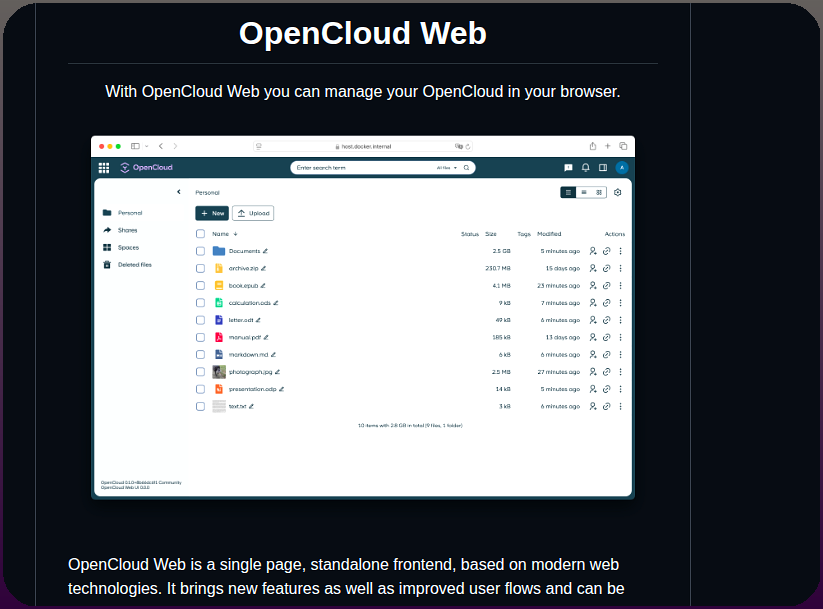Click the host.docker.internal address bar
This screenshot has height=609, width=823.
[363, 146]
